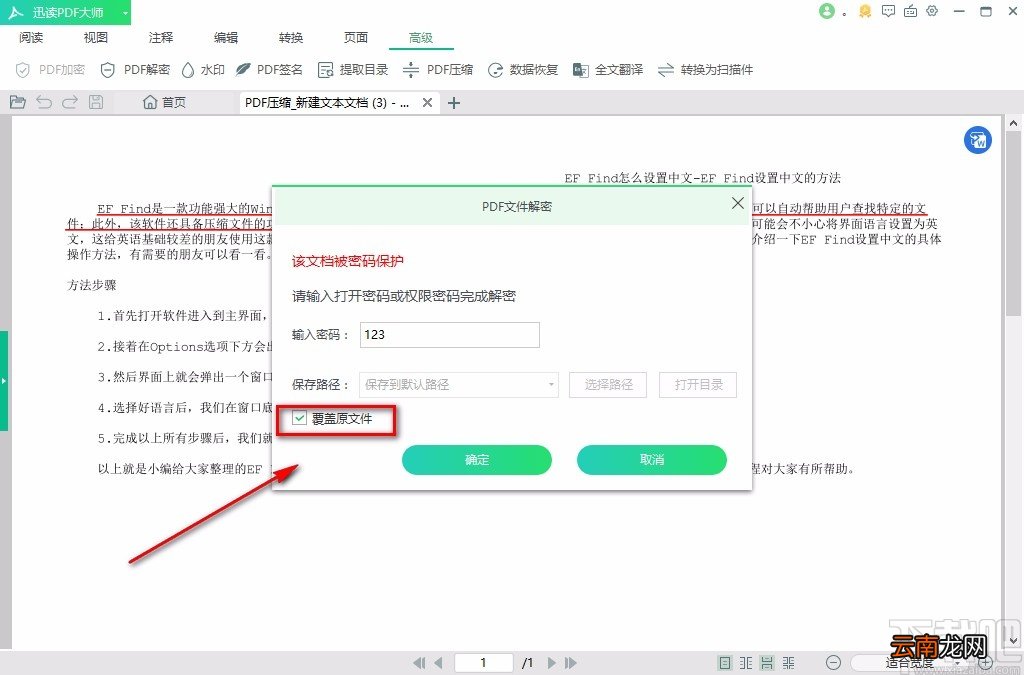The image size is (1024, 675).
Task: Click the gold VIP medal icon
Action: [865, 11]
